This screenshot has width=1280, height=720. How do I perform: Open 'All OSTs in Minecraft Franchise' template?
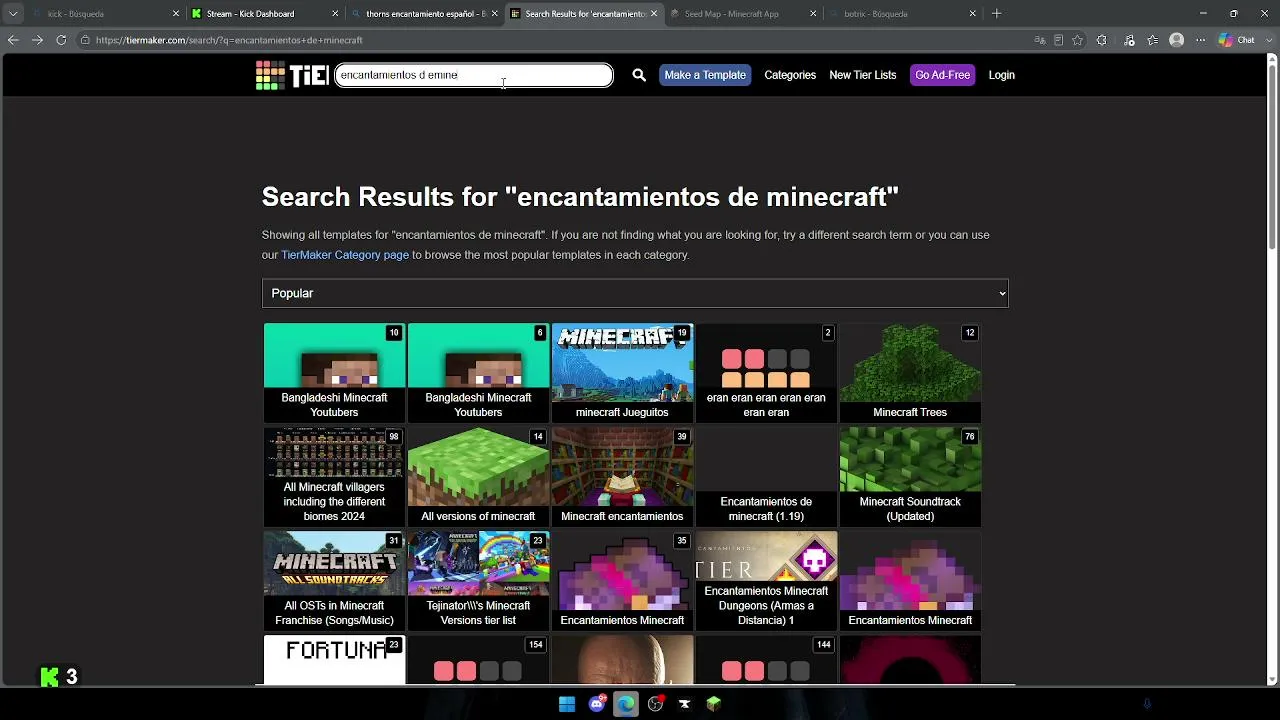coord(334,581)
